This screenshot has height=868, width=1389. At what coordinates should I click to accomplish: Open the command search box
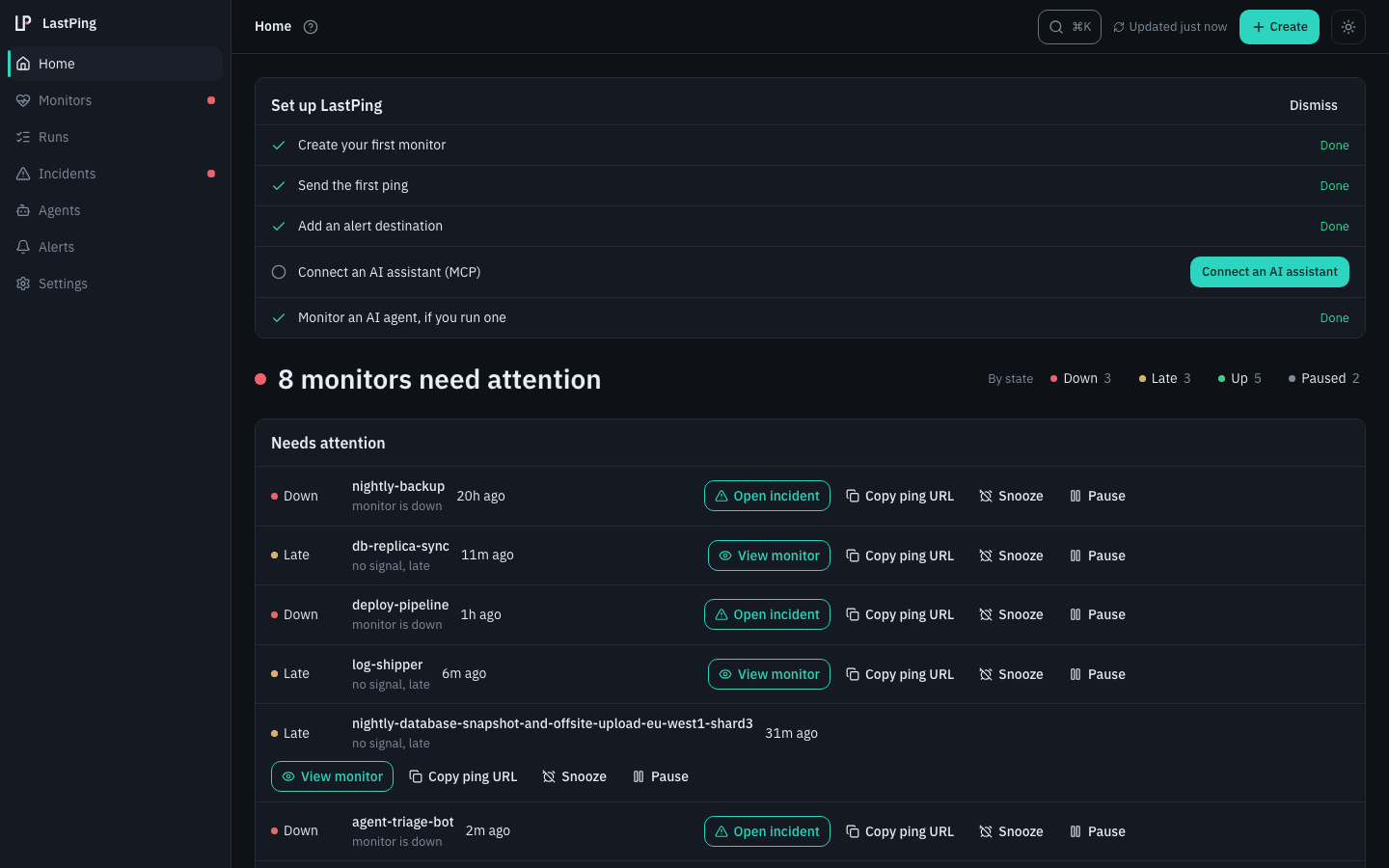point(1070,27)
